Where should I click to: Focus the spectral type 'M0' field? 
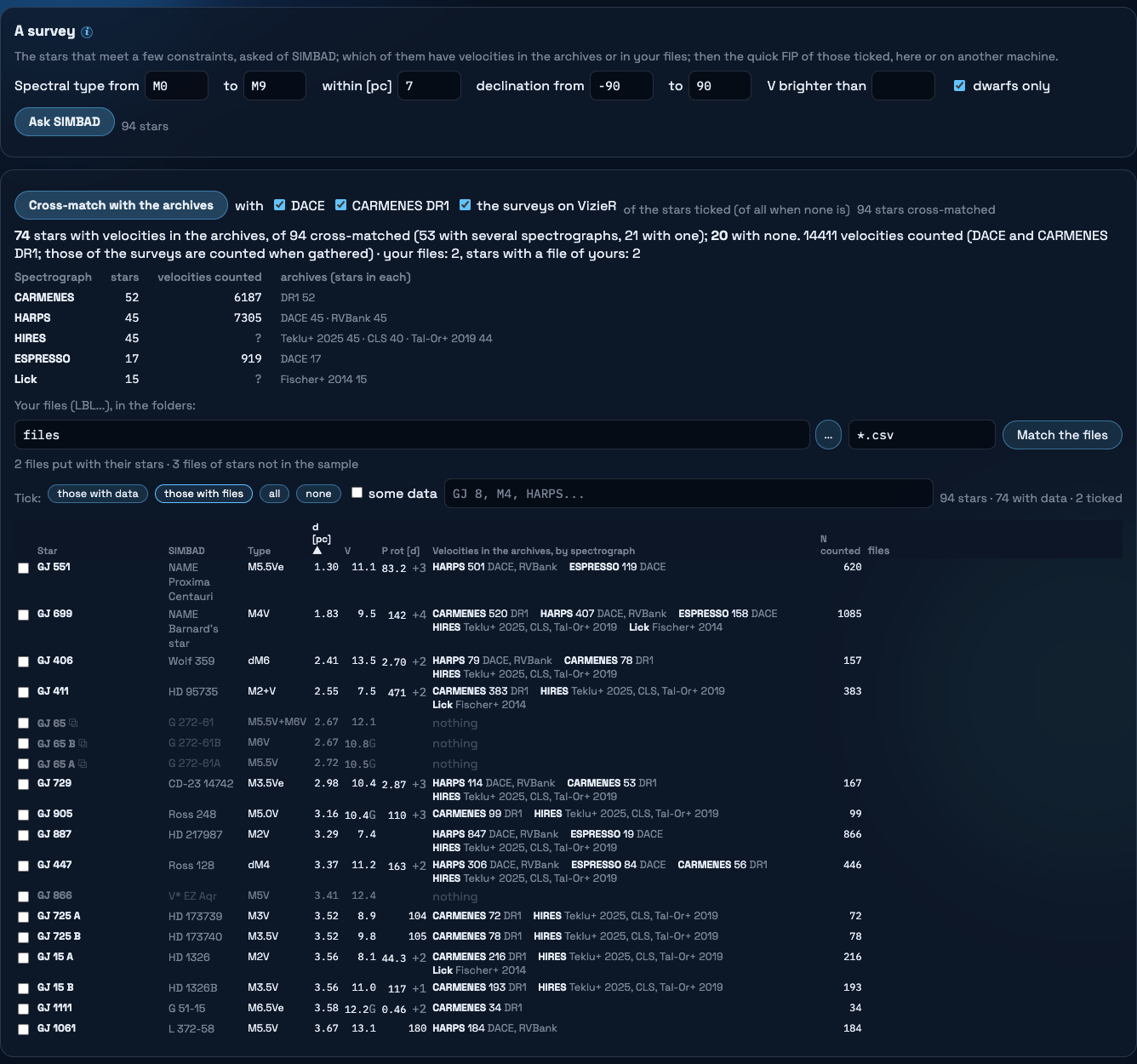pyautogui.click(x=176, y=86)
